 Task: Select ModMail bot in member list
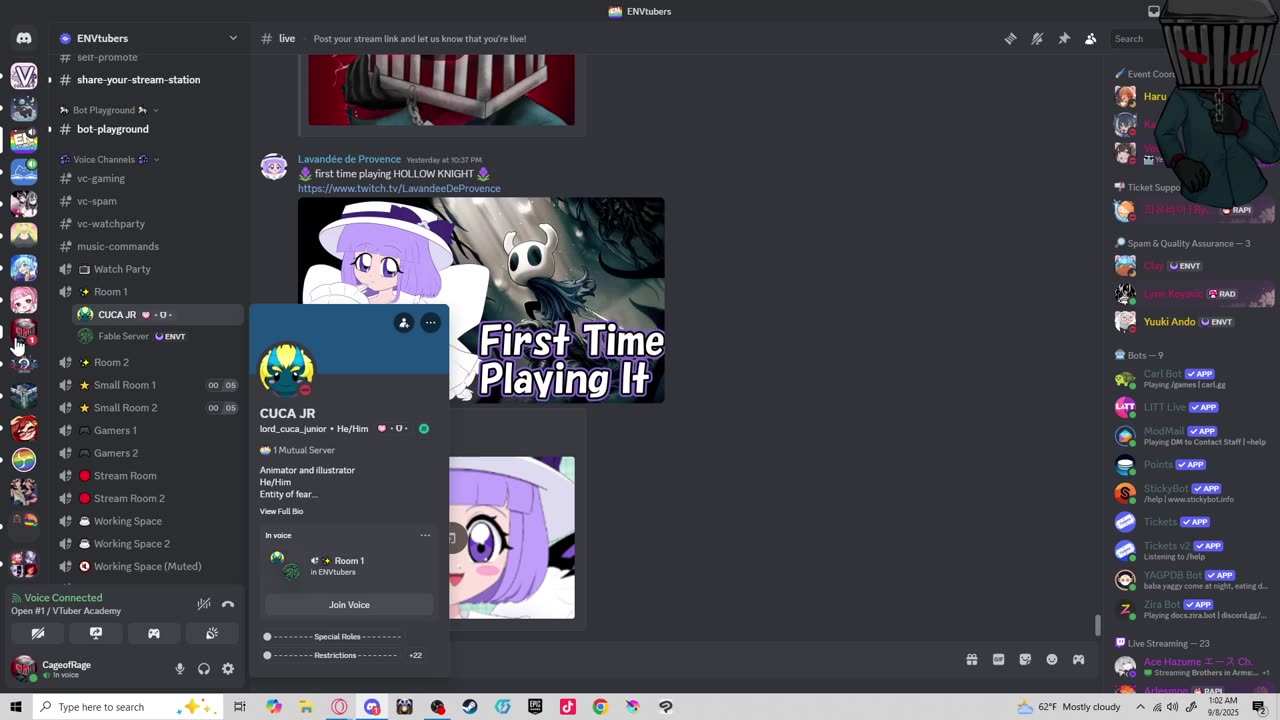coord(1194,436)
